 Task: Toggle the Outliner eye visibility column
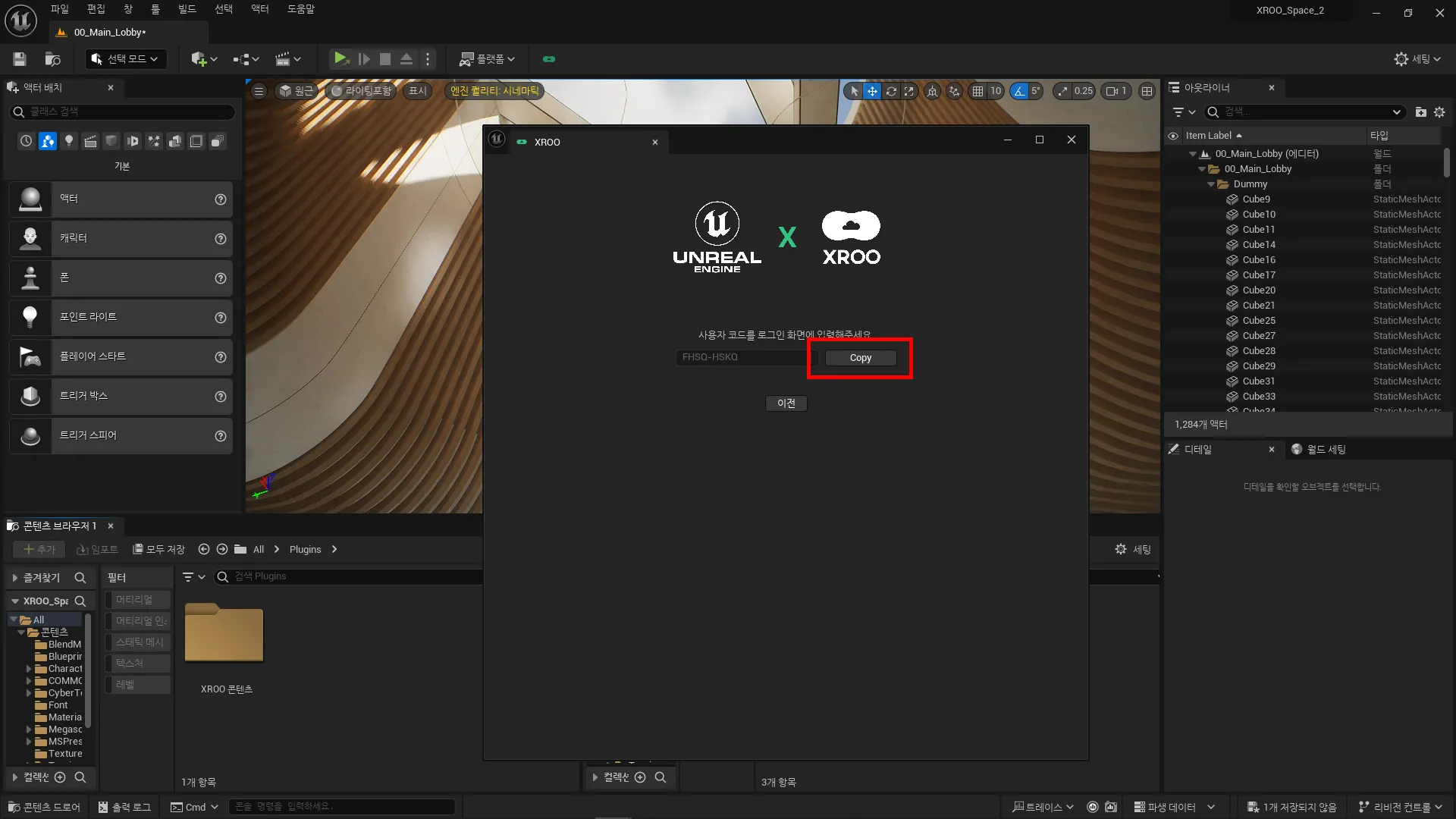click(1173, 136)
